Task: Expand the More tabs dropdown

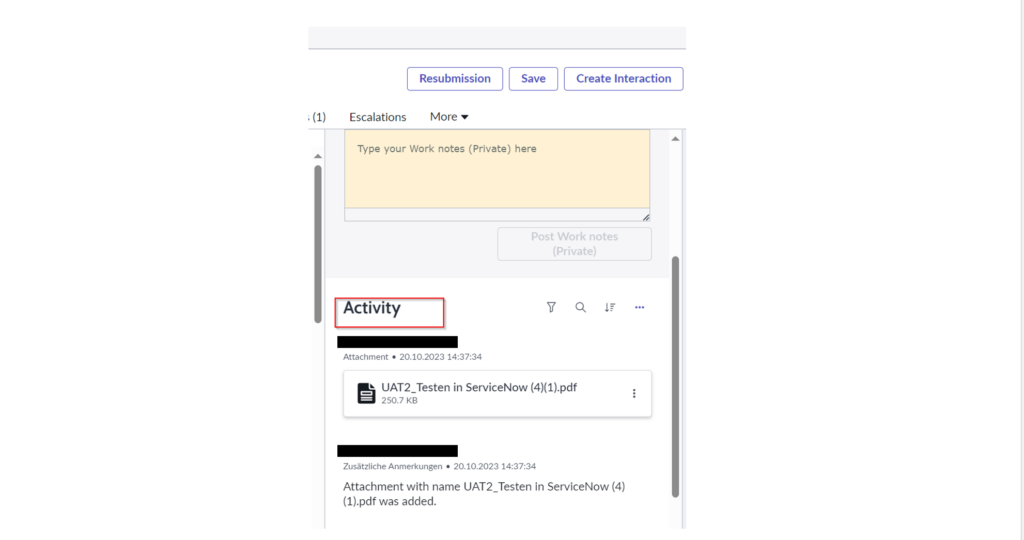Action: click(x=449, y=117)
